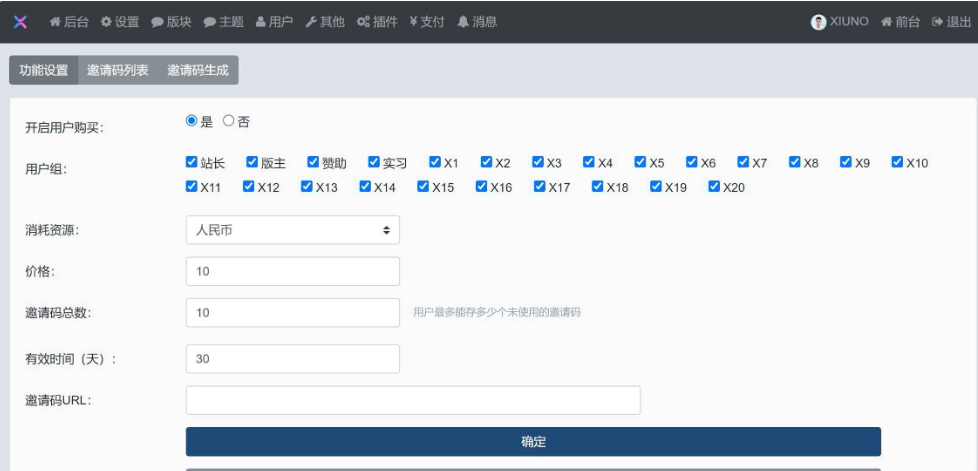Toggle the X10 group checkbox
Image resolution: width=978 pixels, height=471 pixels.
click(x=897, y=162)
